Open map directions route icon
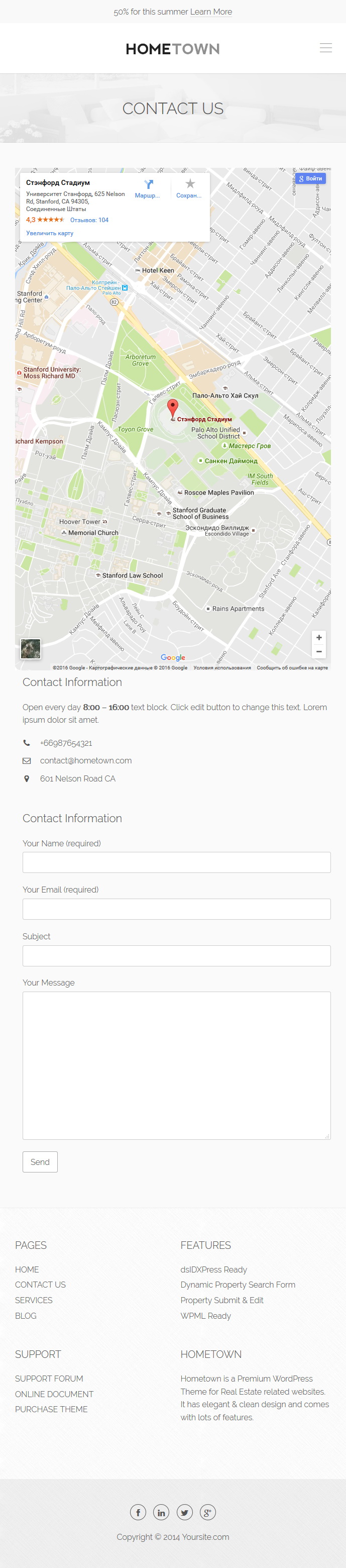Screen dimensions: 346x1568 (148, 188)
